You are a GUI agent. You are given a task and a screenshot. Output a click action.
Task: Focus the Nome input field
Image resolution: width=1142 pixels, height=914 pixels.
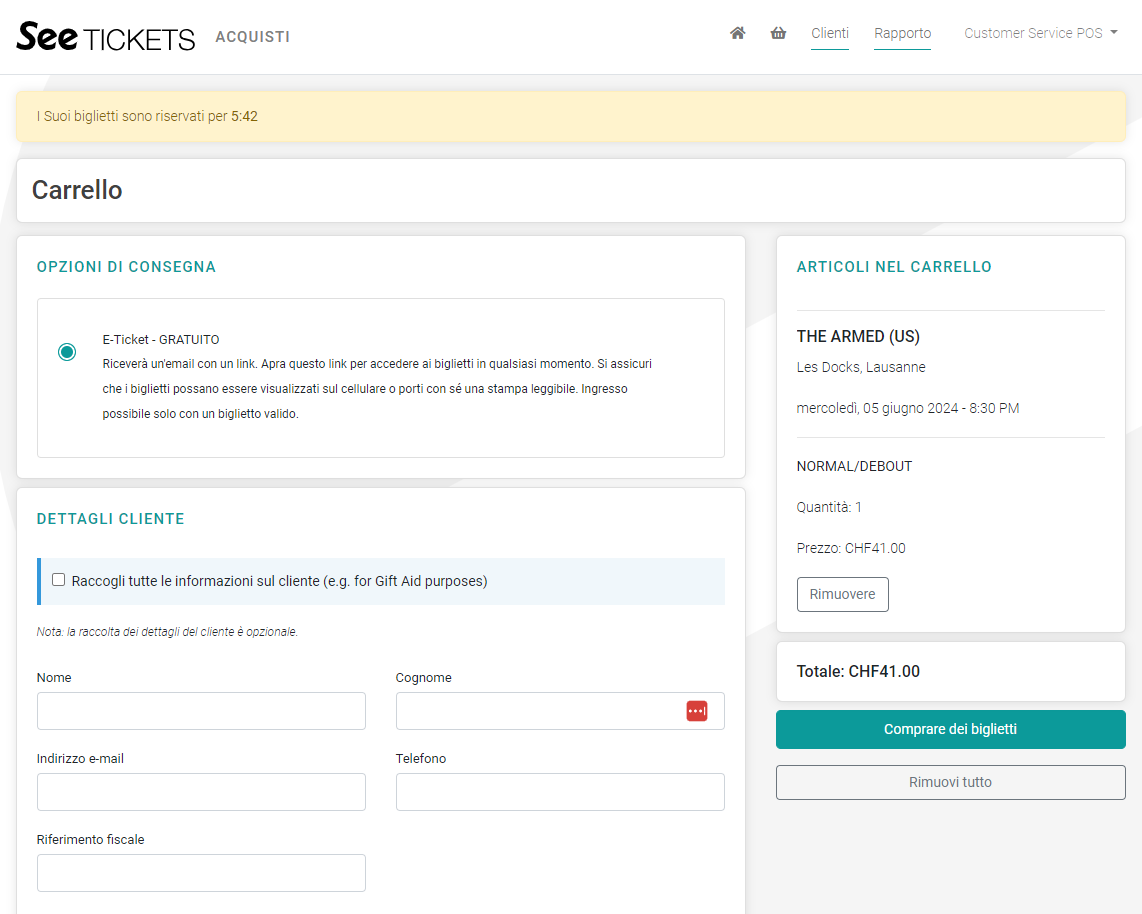[x=201, y=711]
